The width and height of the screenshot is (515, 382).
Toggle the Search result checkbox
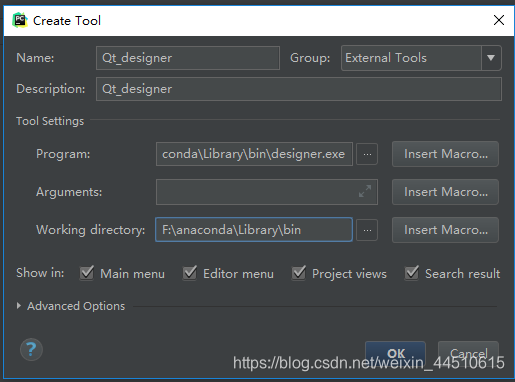(x=412, y=273)
